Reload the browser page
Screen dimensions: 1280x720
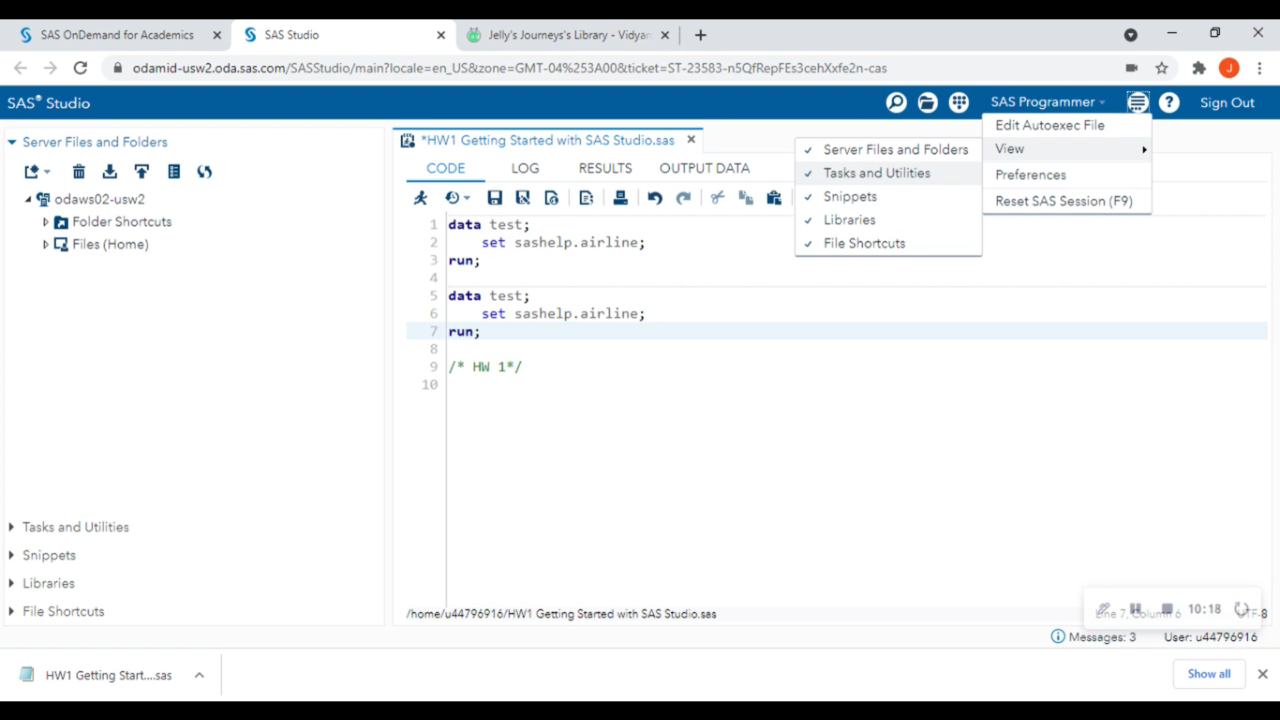click(81, 68)
